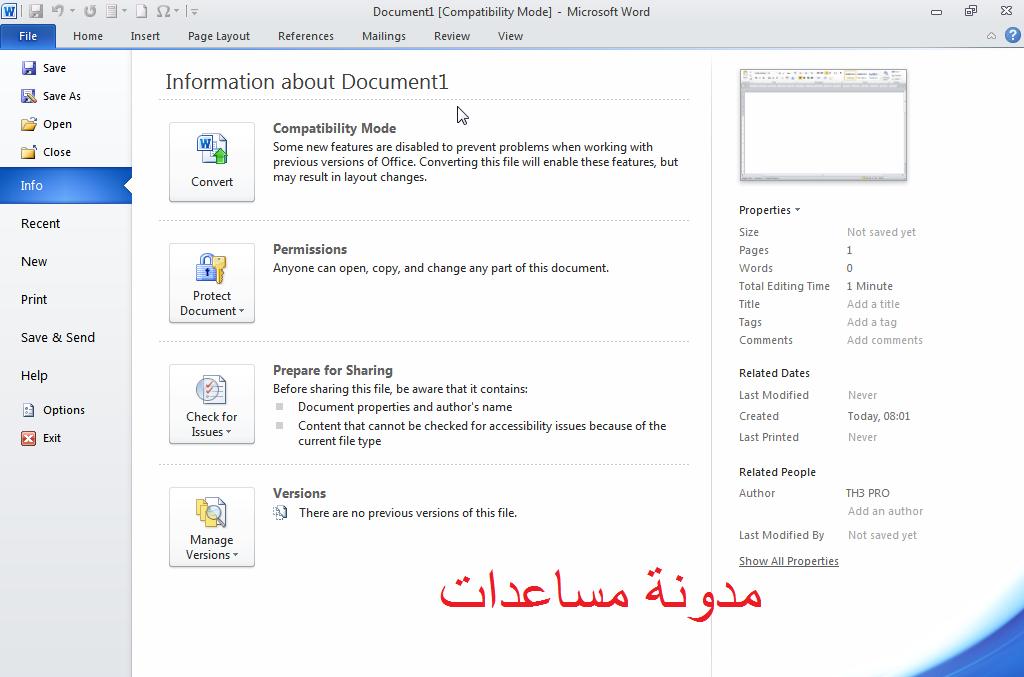This screenshot has height=677, width=1024.
Task: Open the References tab
Action: (306, 36)
